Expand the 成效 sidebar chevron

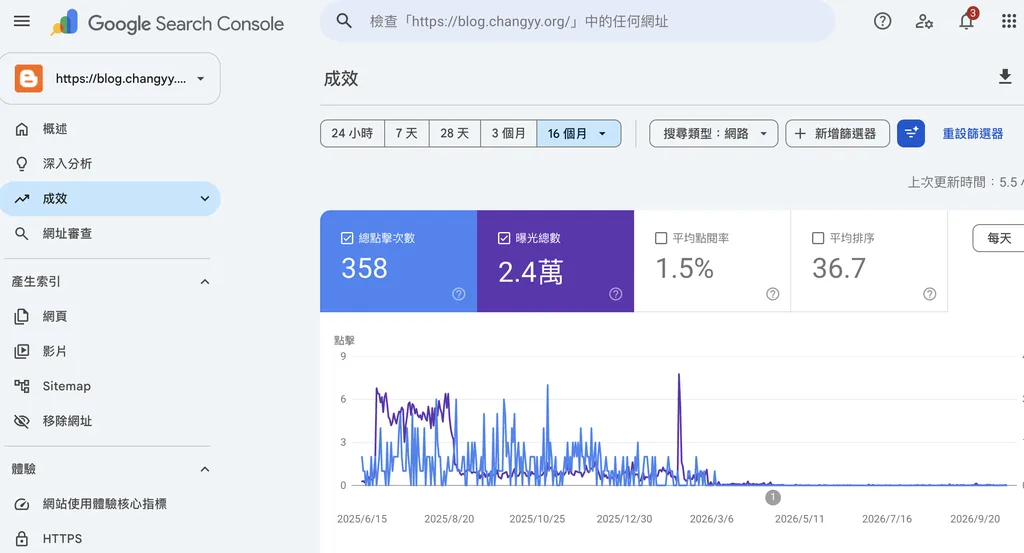point(204,198)
